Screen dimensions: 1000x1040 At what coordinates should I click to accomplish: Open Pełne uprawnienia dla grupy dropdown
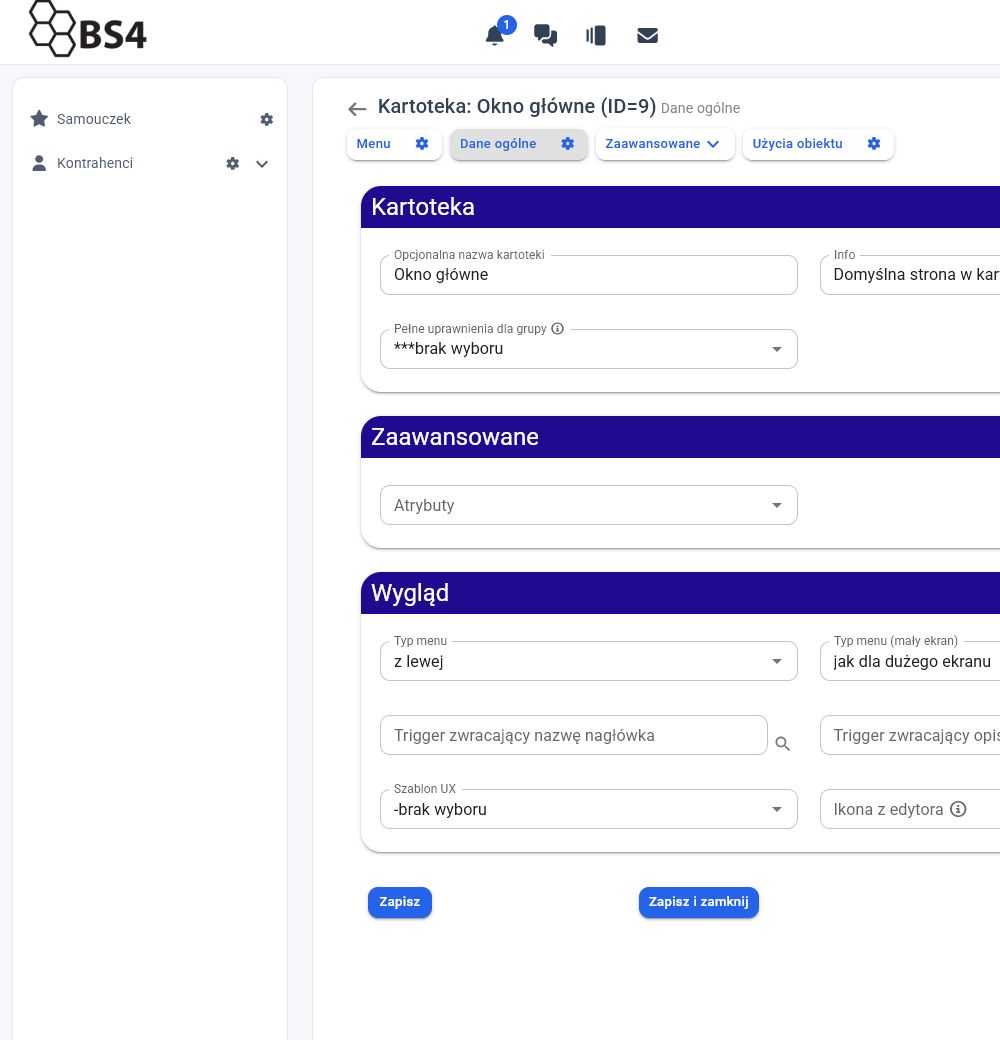point(589,349)
